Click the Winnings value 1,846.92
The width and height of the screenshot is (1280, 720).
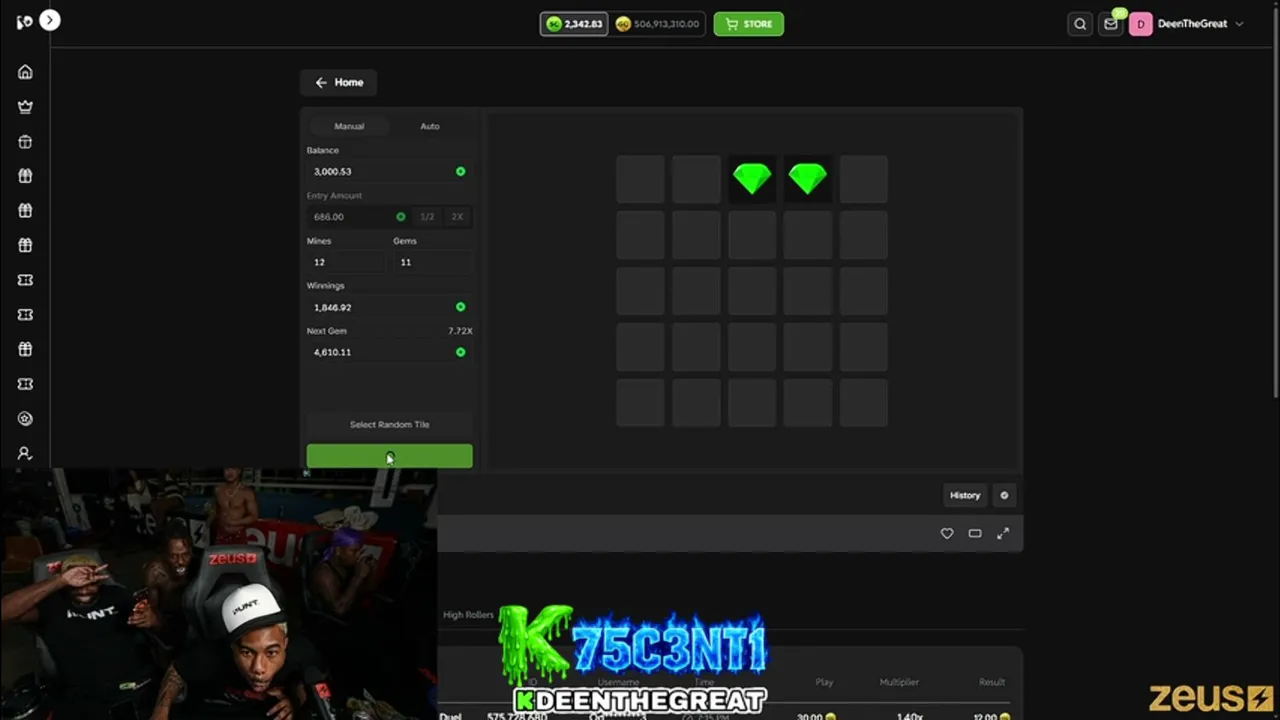point(389,307)
